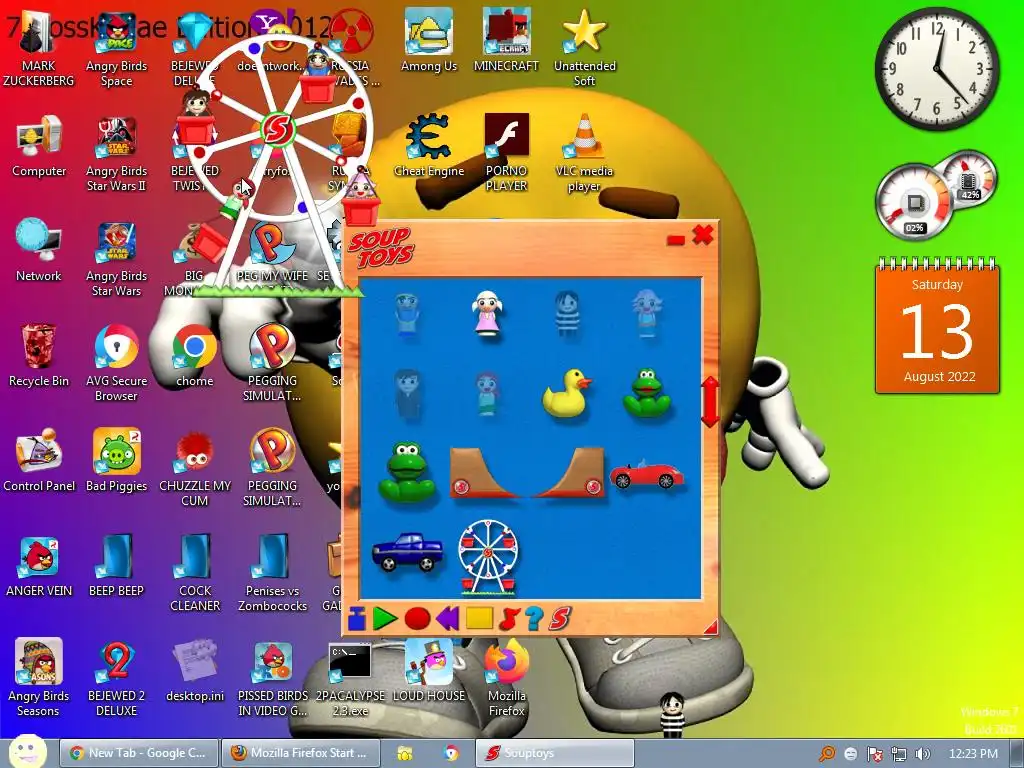Open help via the blue question mark
Viewport: 1024px width, 768px height.
[534, 618]
